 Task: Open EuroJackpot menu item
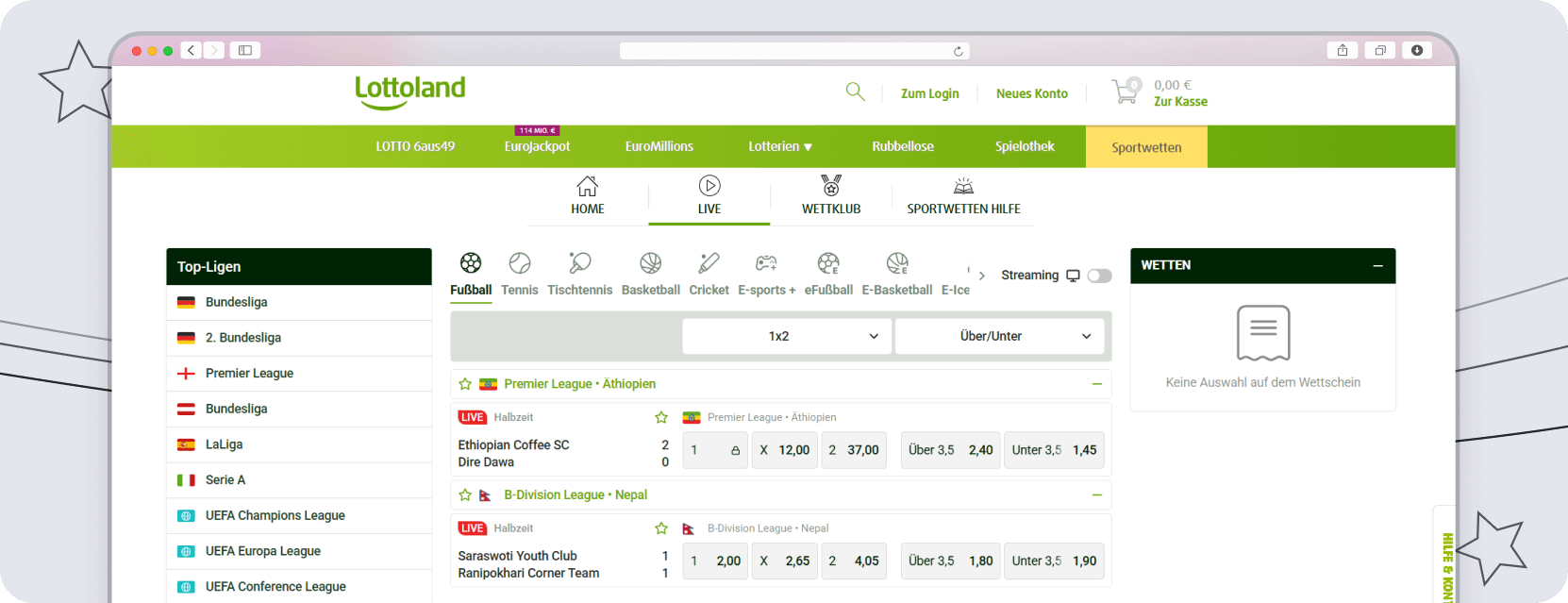coord(537,146)
